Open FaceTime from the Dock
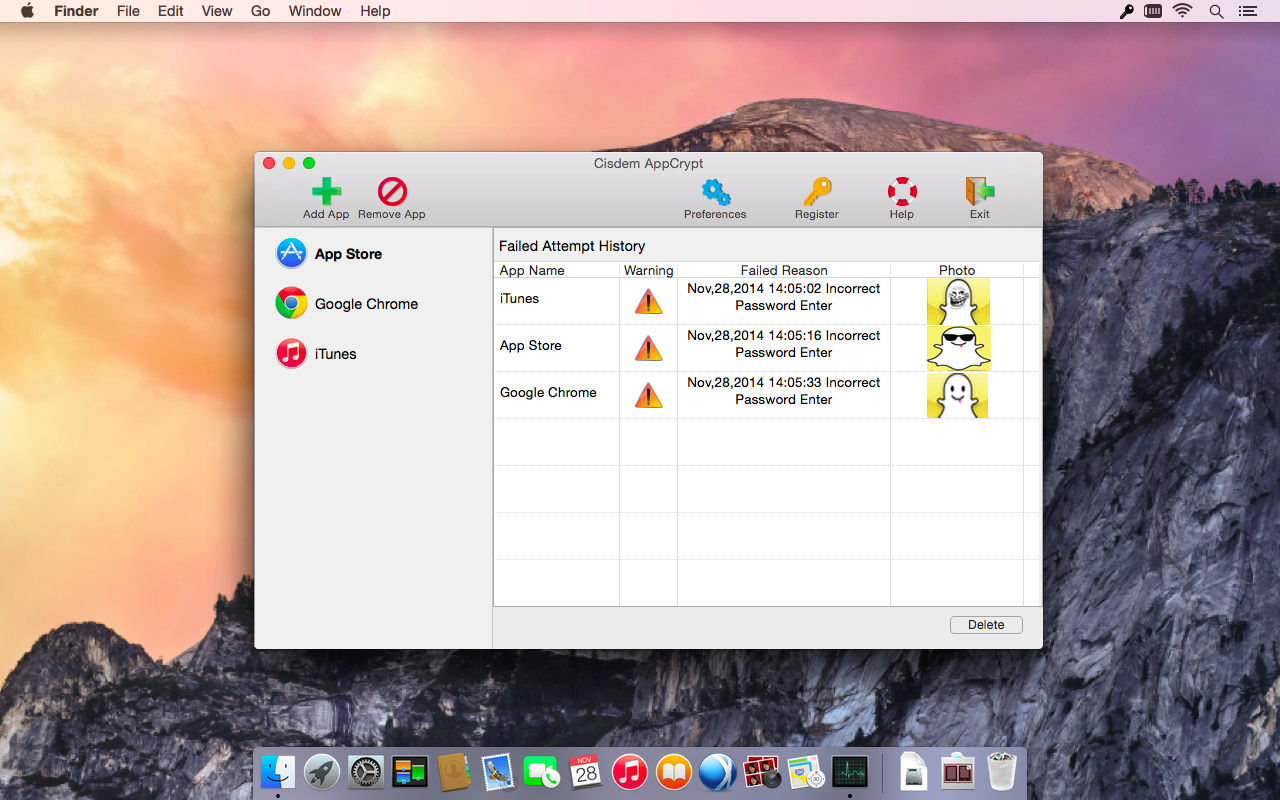The width and height of the screenshot is (1280, 800). (542, 771)
